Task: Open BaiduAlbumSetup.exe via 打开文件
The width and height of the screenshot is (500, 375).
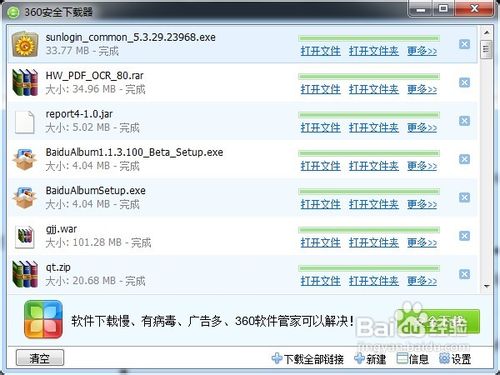Action: [x=320, y=204]
